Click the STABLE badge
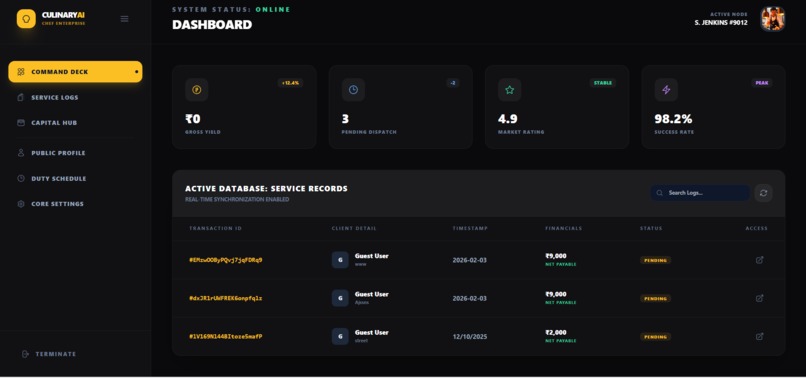Image resolution: width=806 pixels, height=378 pixels. click(x=602, y=83)
